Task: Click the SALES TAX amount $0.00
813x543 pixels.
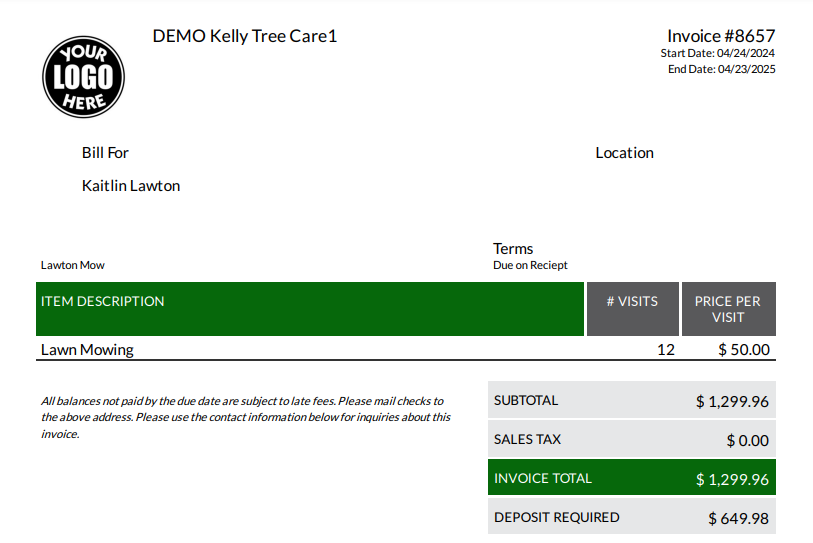Action: point(747,440)
